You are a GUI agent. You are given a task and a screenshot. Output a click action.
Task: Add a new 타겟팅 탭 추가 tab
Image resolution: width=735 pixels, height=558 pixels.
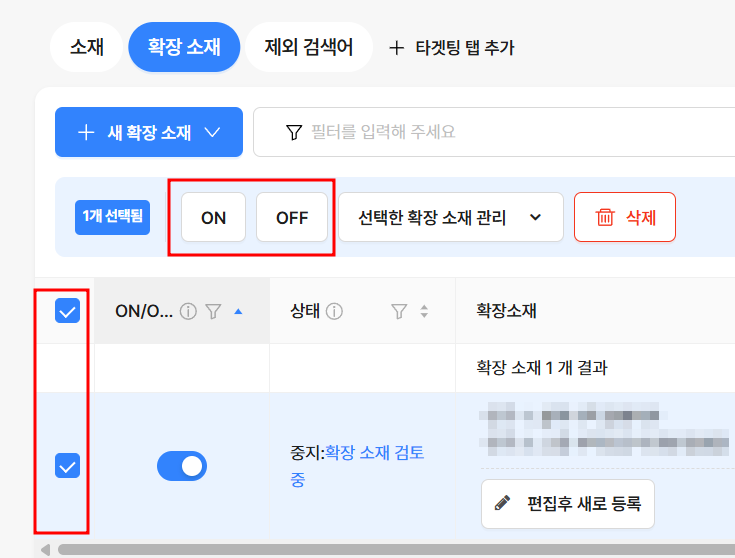pos(451,47)
